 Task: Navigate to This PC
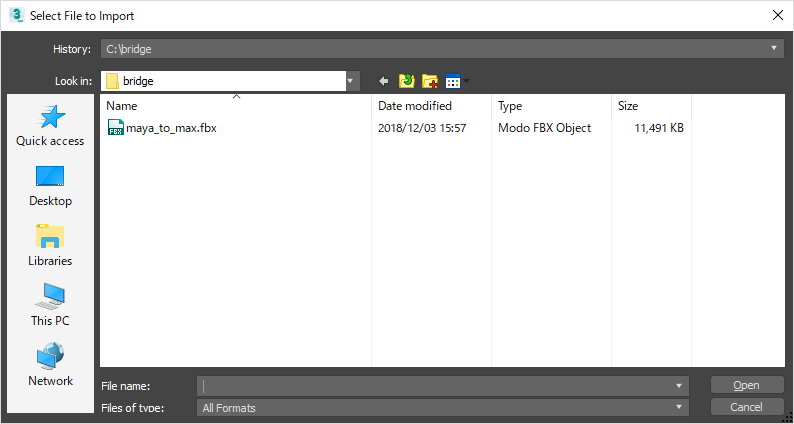(x=50, y=306)
